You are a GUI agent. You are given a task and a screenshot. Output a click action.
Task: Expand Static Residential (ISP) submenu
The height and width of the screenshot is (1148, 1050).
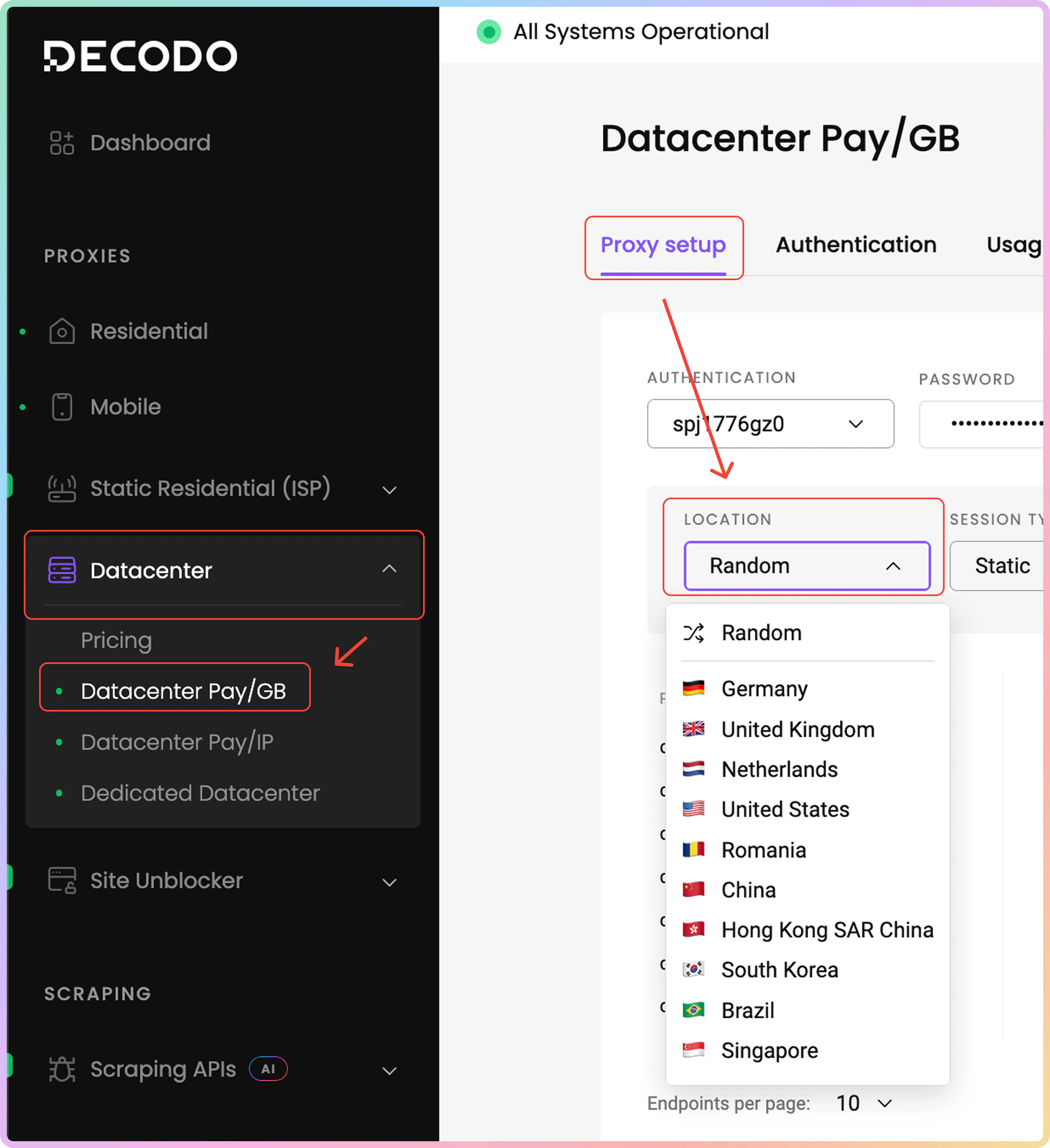coord(389,490)
